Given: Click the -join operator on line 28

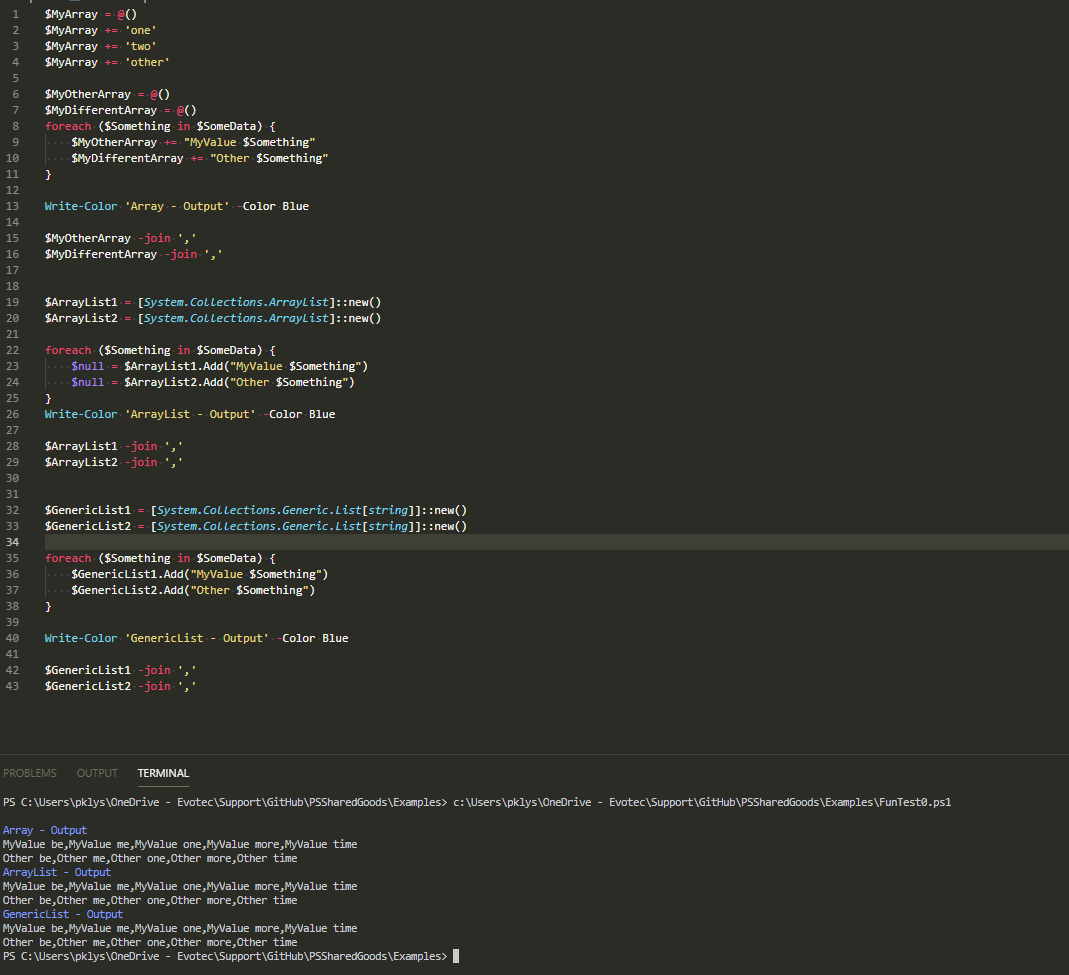Looking at the screenshot, I should (x=142, y=445).
